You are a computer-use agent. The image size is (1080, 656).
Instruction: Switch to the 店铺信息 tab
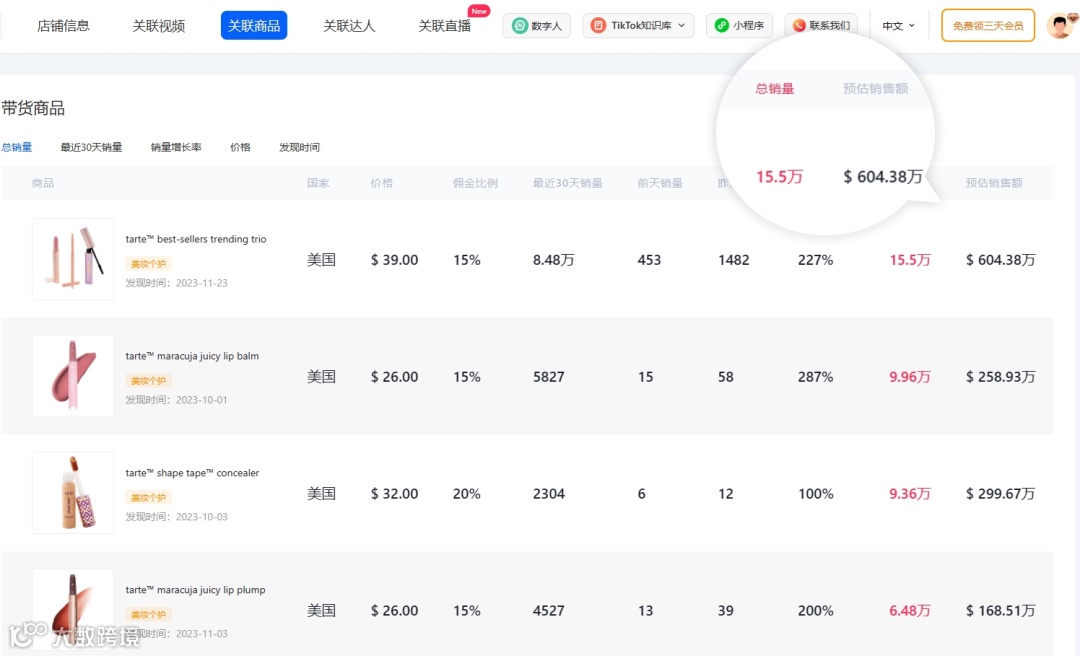click(63, 25)
